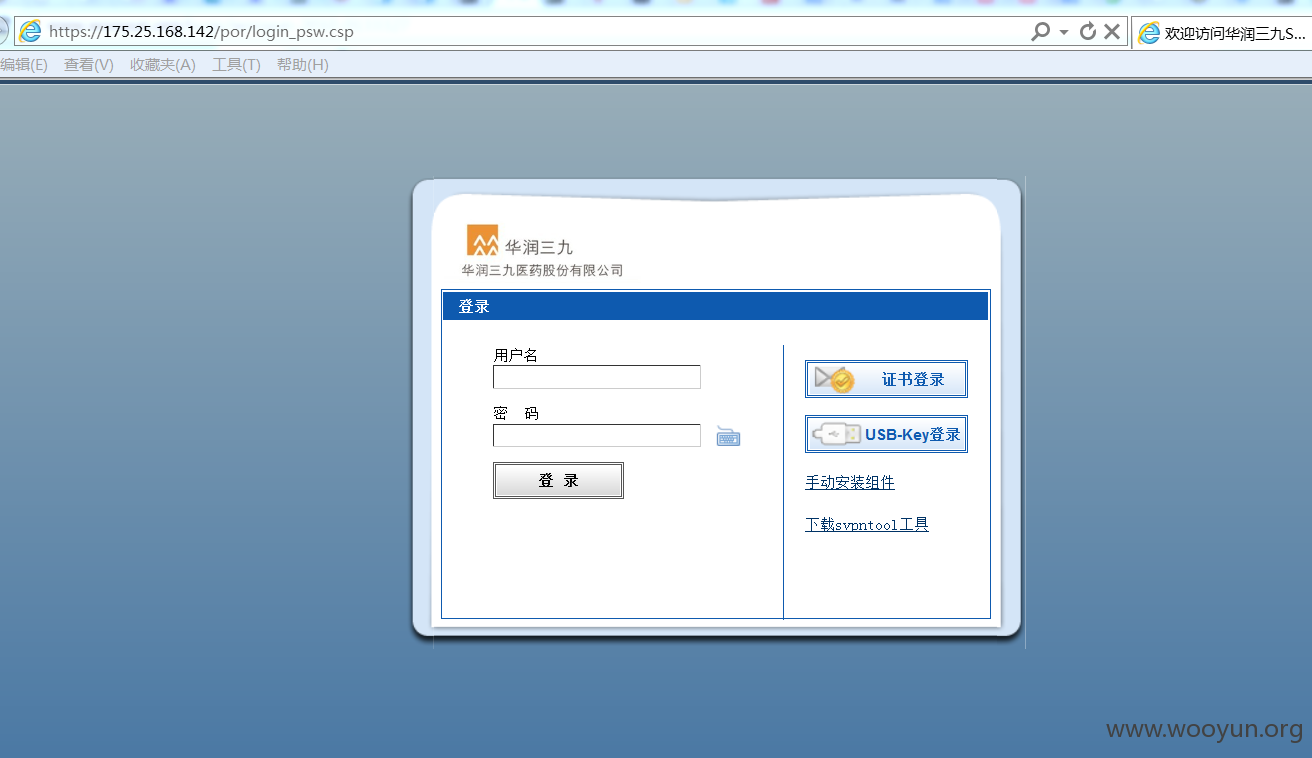Select the 欢迎访问华润三九 browser tab
The height and width of the screenshot is (758, 1312).
(x=1221, y=32)
